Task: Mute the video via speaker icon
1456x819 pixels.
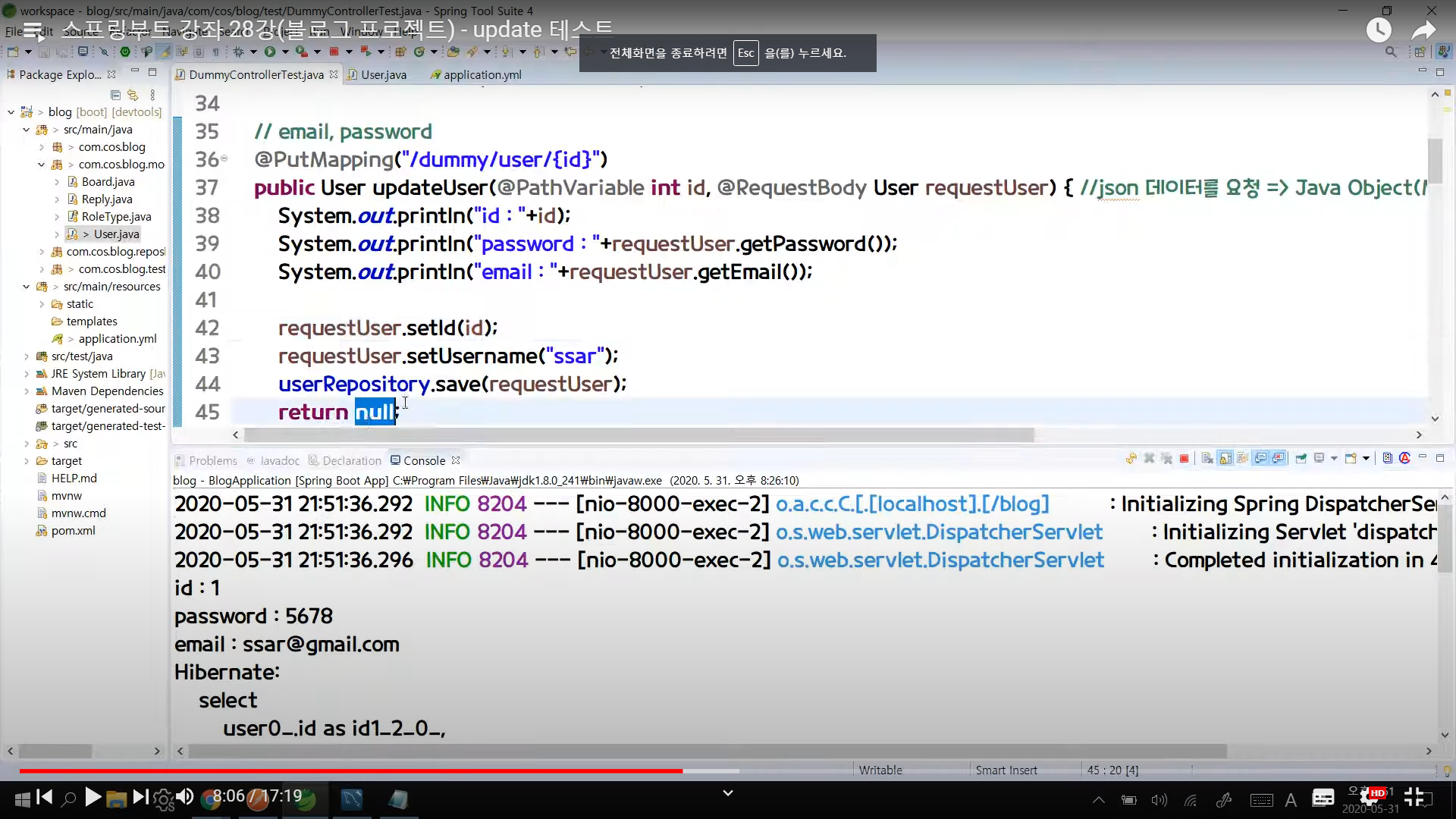Action: [185, 796]
